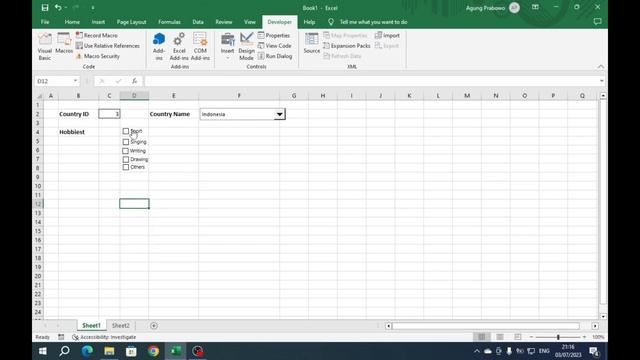Click the horizontal scrollbar right arrow
The image size is (640, 360).
coord(595,326)
